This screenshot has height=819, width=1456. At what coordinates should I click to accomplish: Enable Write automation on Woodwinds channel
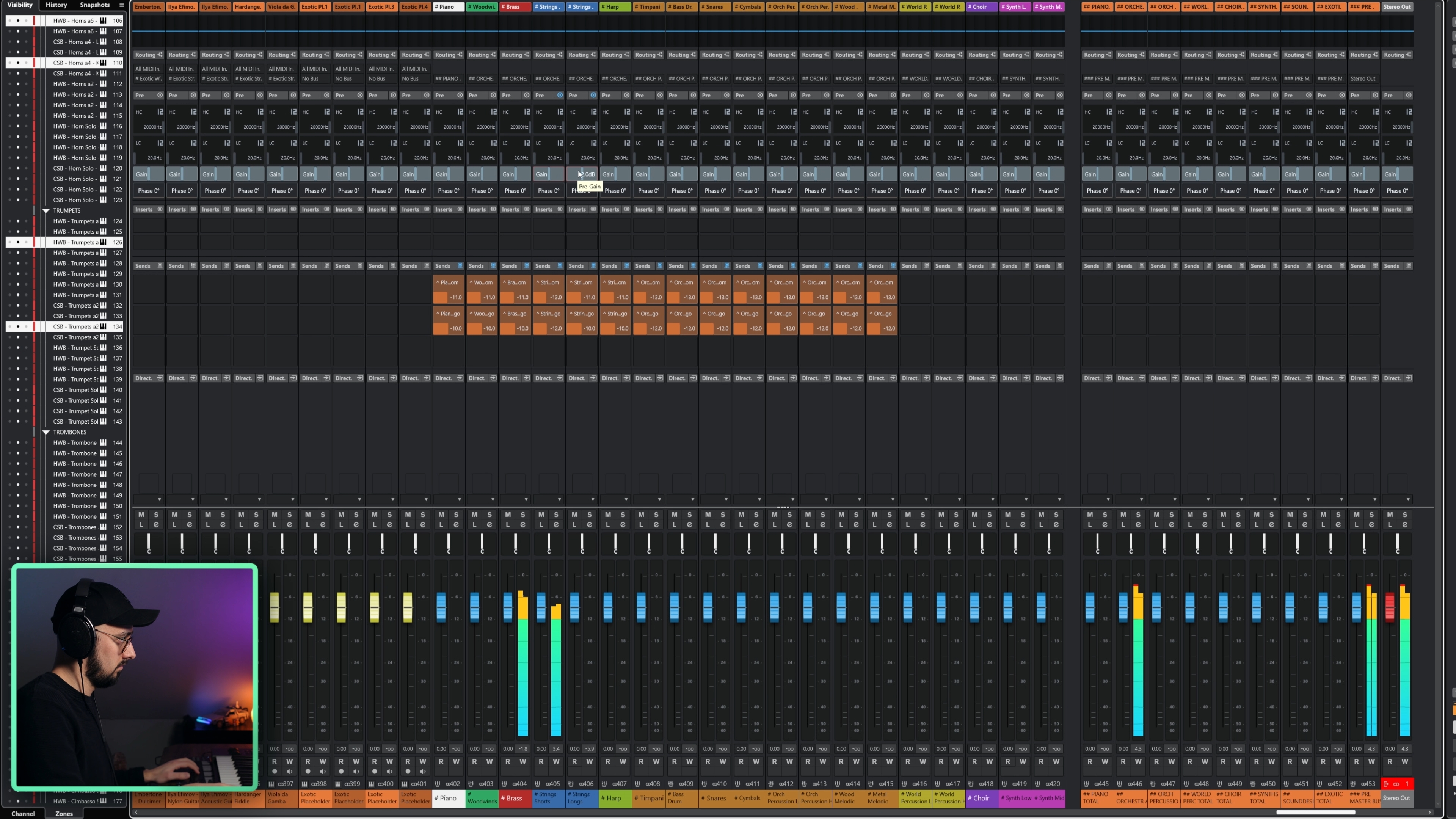point(490,761)
